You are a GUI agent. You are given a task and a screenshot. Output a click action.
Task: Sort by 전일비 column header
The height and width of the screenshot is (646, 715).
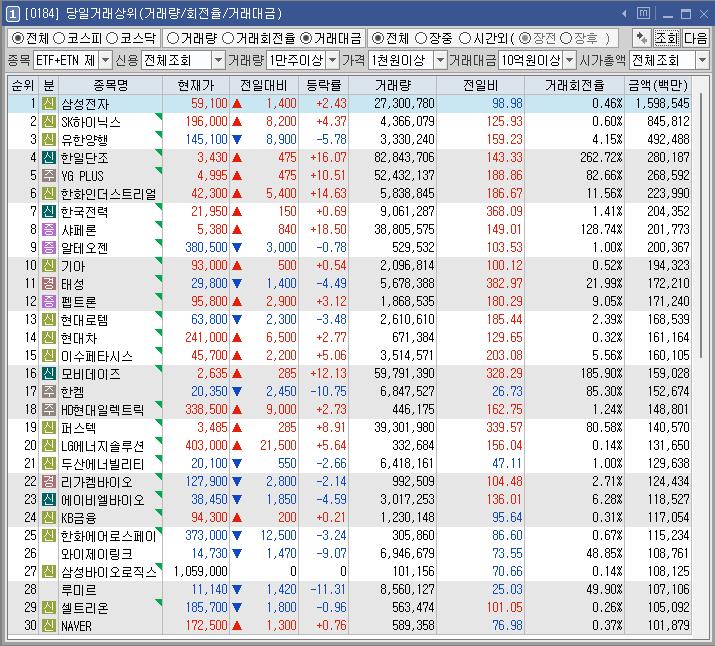click(481, 85)
